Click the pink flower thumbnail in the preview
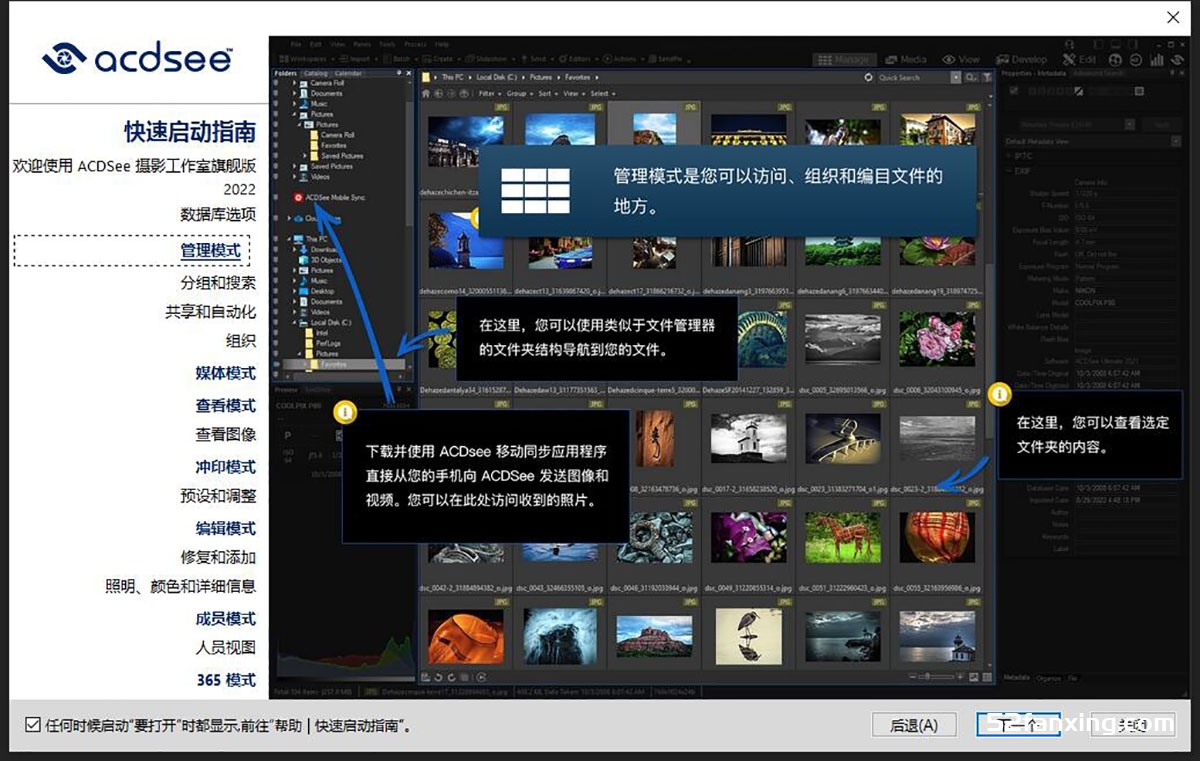The width and height of the screenshot is (1200, 761). click(x=936, y=337)
